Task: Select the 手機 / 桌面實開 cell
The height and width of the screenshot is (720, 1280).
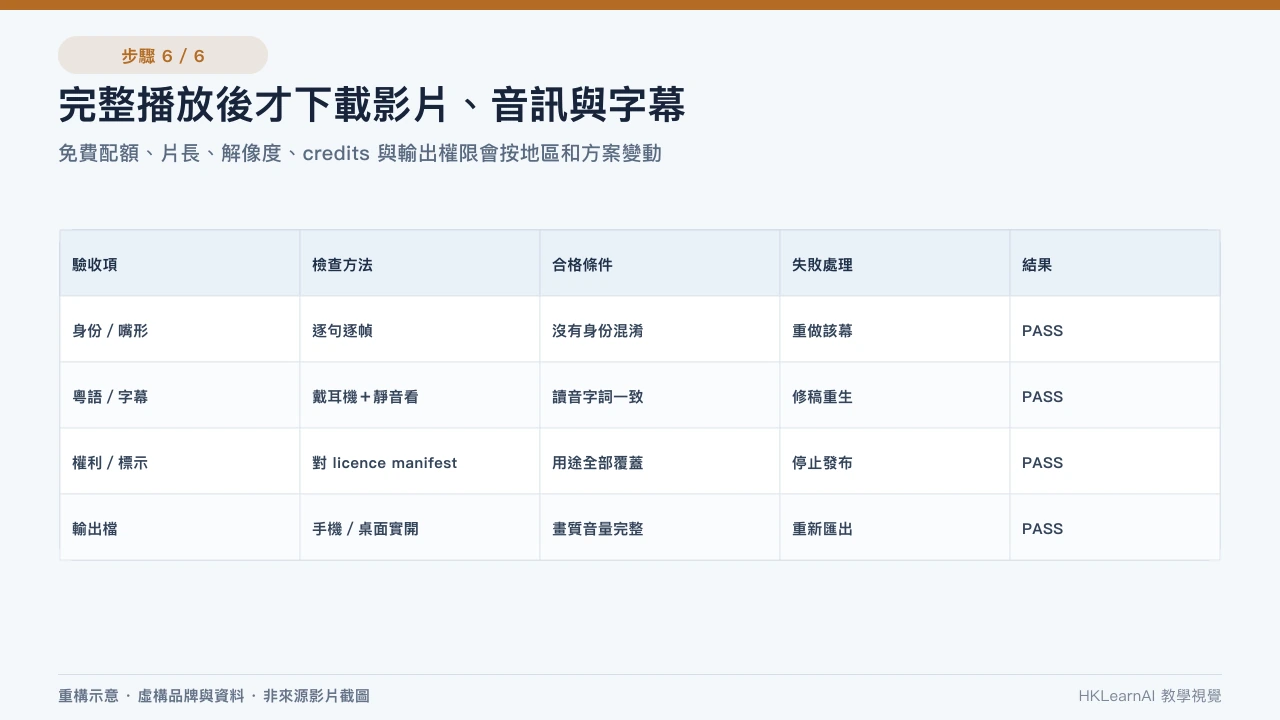Action: pos(420,528)
